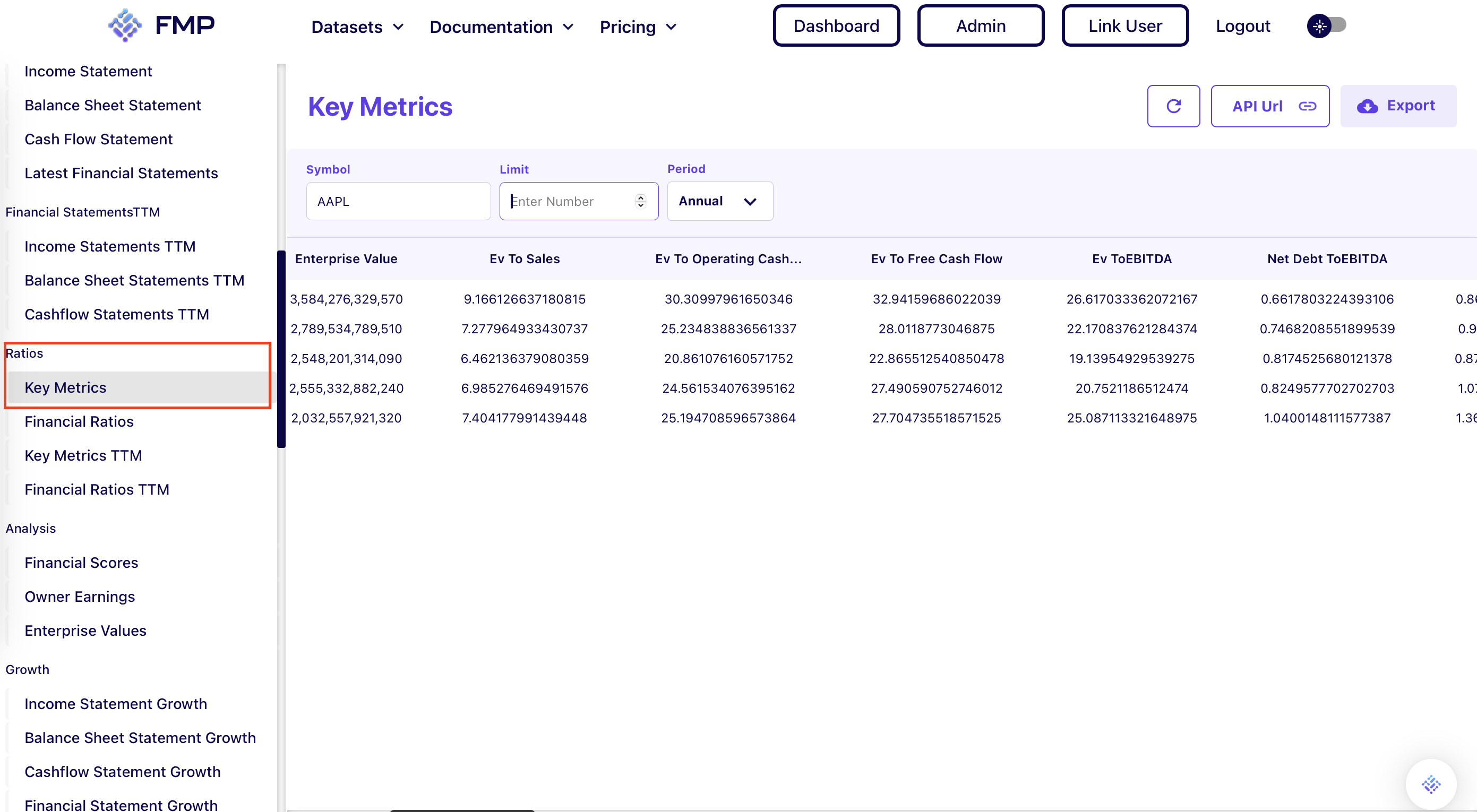Click the Limit number stepper arrows
This screenshot has width=1477, height=812.
(x=640, y=201)
